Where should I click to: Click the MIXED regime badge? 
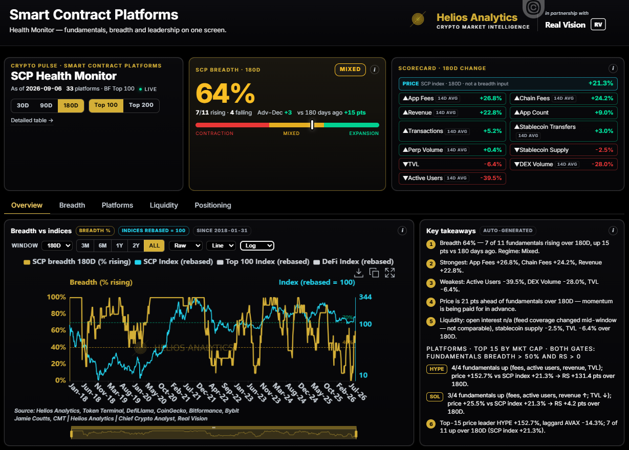(x=350, y=69)
